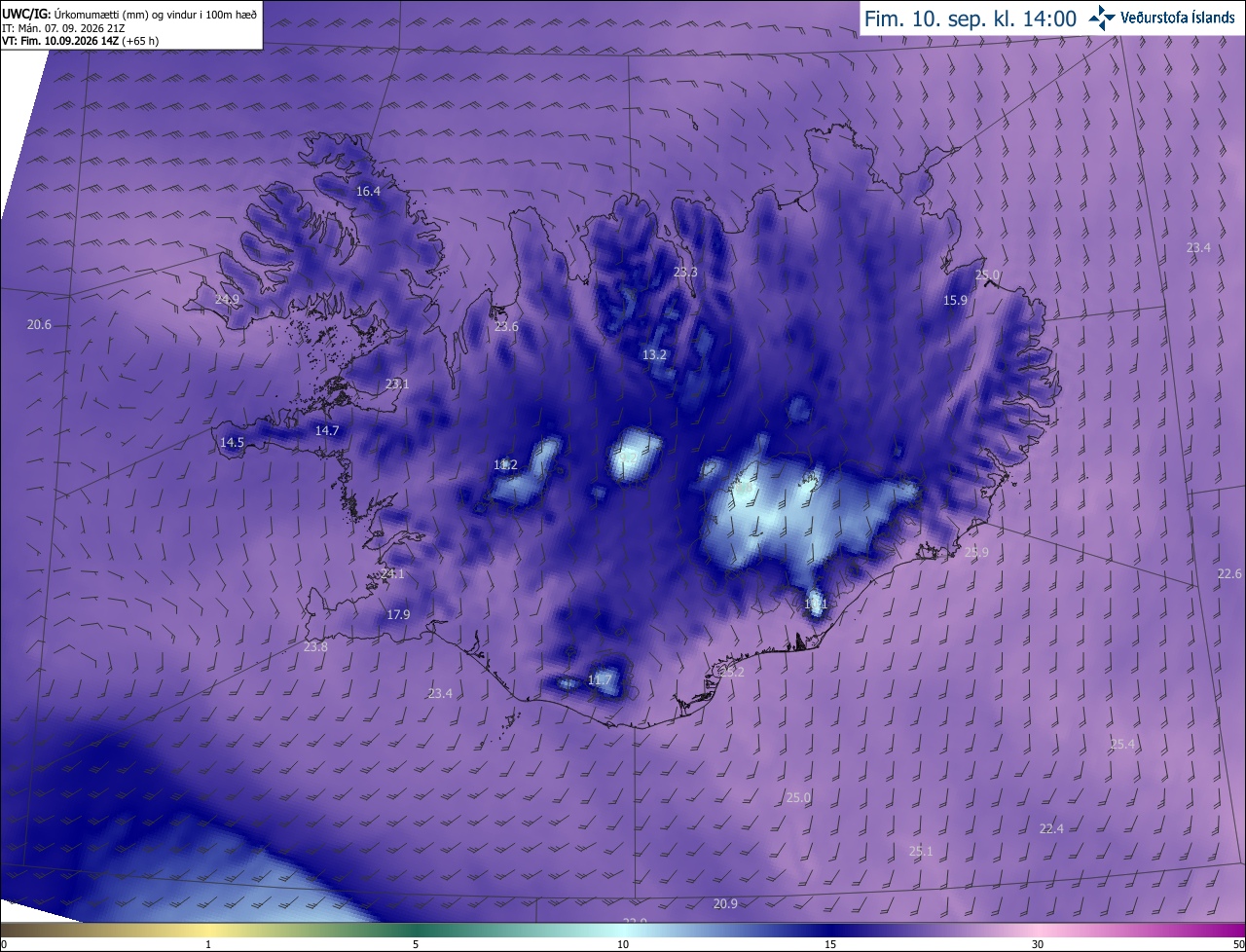Select the 24.9 value label on the map
The width and height of the screenshot is (1246, 952).
[x=227, y=299]
